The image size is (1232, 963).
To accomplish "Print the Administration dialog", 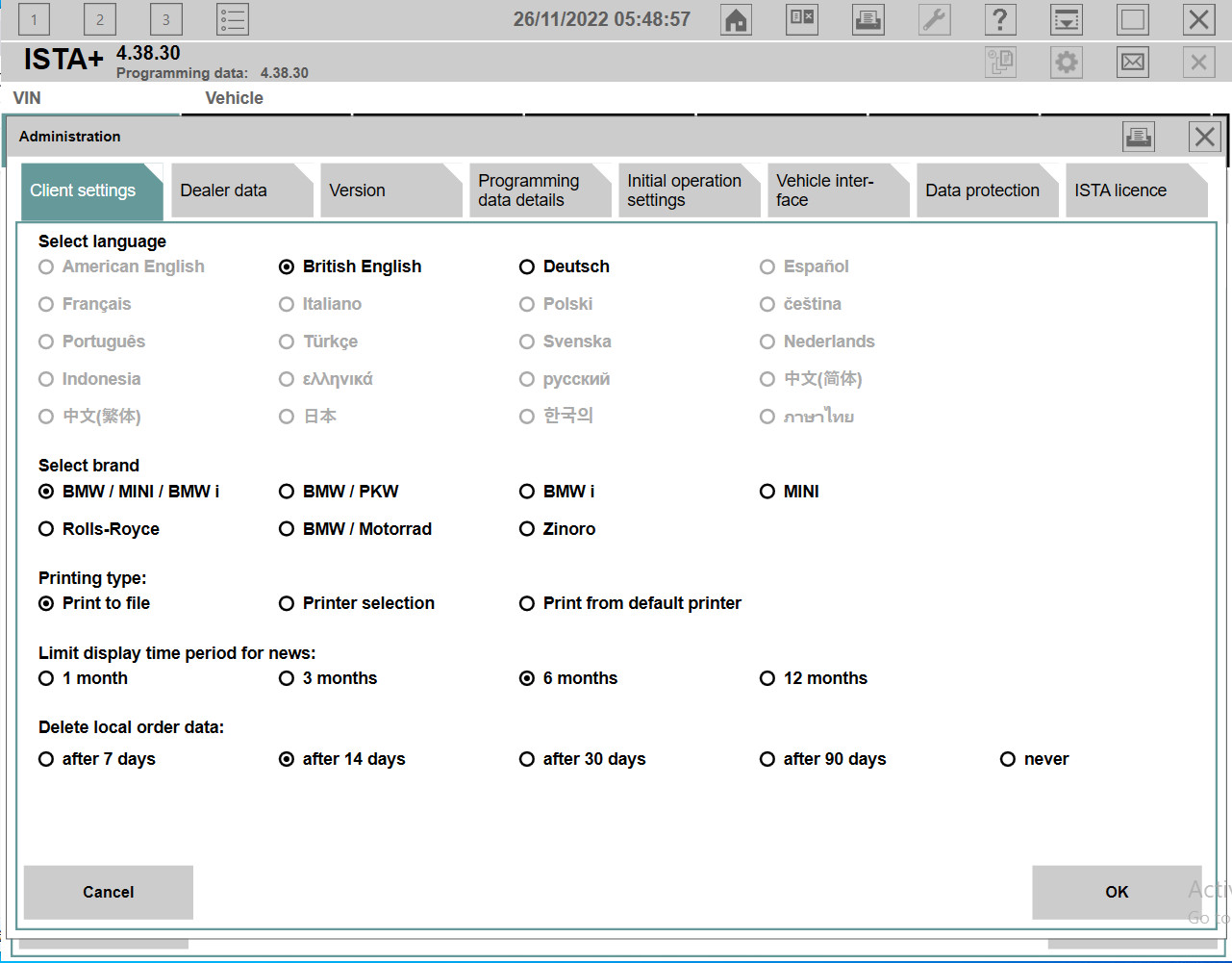I will [1139, 137].
